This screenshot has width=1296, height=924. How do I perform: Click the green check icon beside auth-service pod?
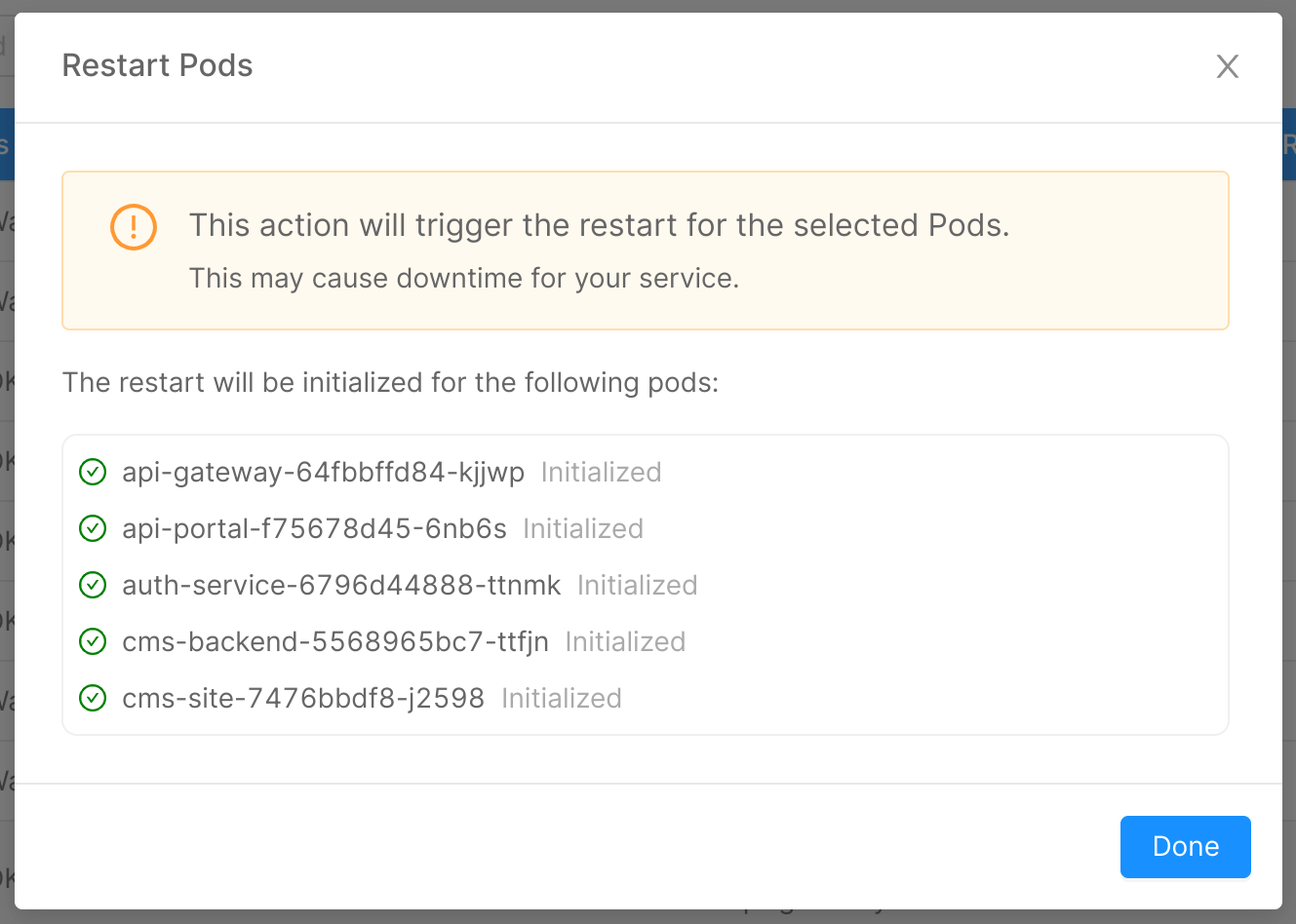[x=92, y=585]
